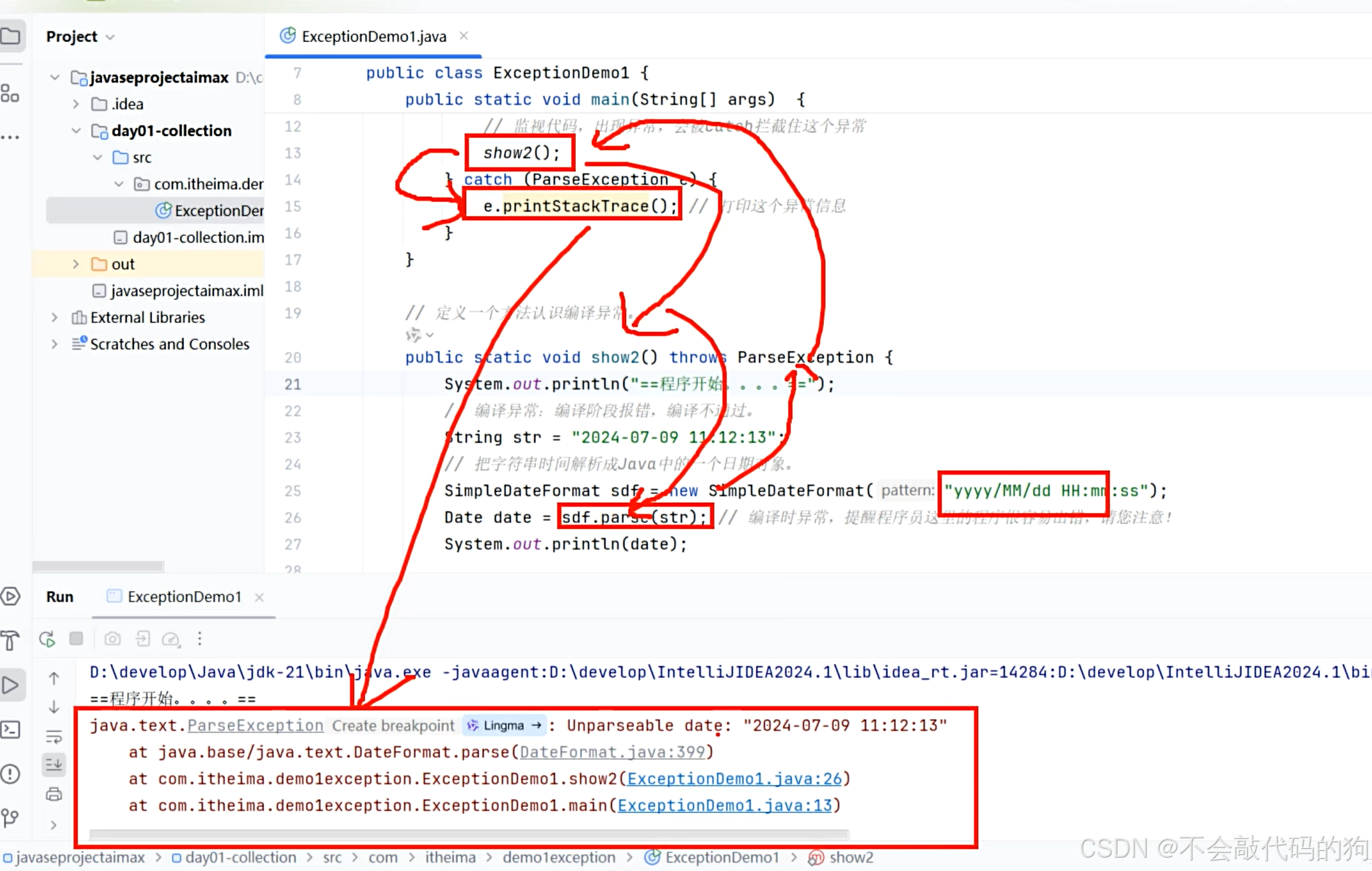Open the Terminal tool window icon
Viewport: 1372px width, 871px height.
(x=11, y=730)
